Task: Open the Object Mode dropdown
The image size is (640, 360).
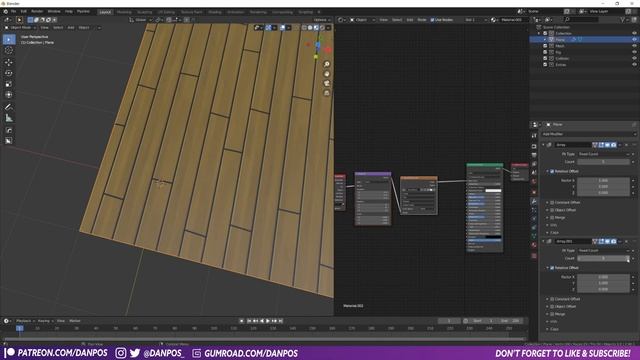Action: (20, 28)
